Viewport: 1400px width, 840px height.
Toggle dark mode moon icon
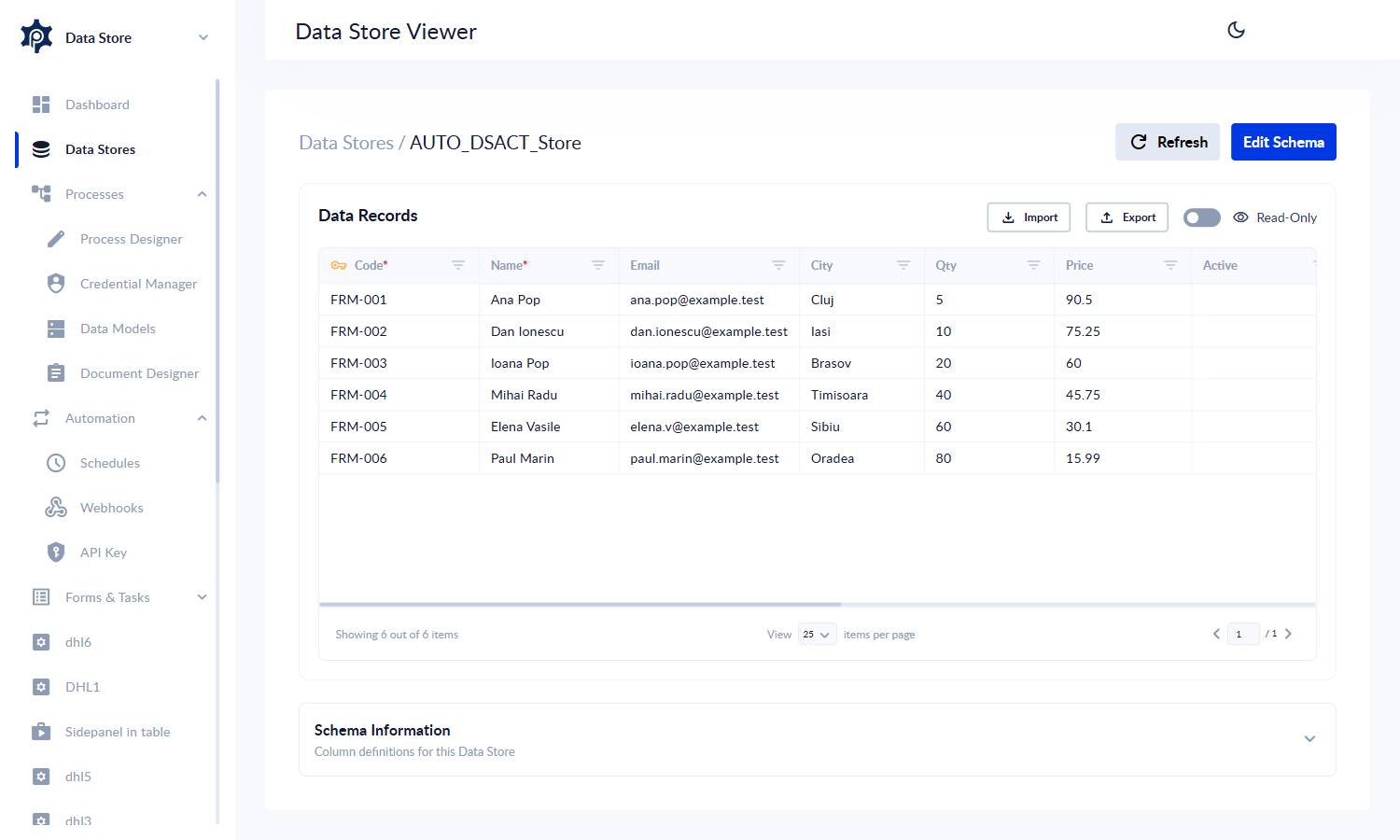[x=1236, y=30]
